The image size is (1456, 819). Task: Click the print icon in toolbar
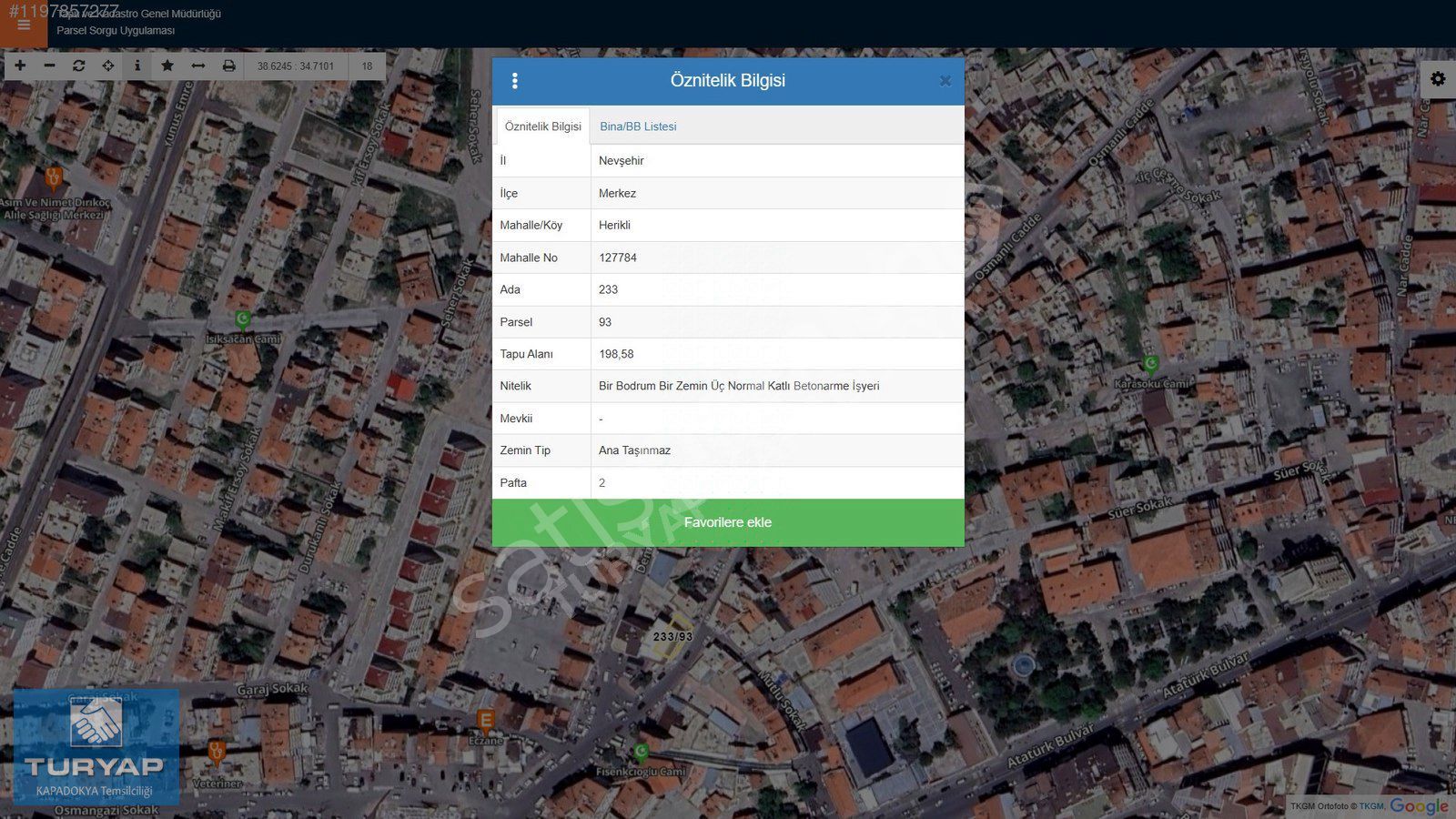(228, 66)
